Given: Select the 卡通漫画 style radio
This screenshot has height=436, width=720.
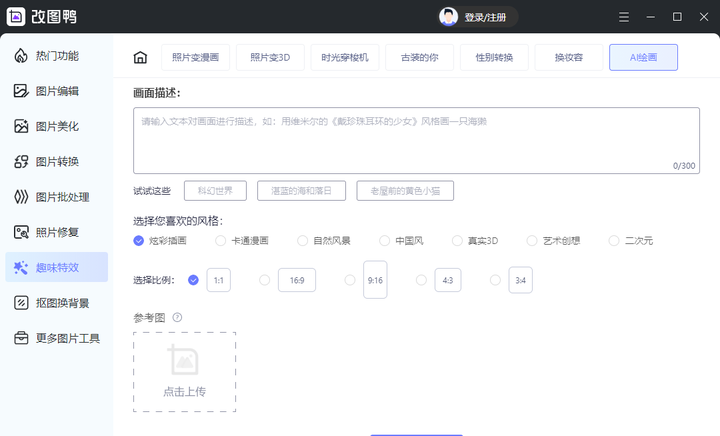Looking at the screenshot, I should pyautogui.click(x=220, y=240).
